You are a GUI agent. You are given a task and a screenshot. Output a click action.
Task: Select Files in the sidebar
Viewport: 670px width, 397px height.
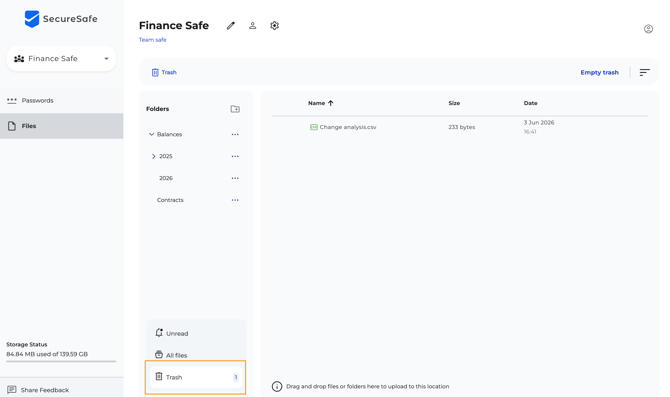click(x=62, y=126)
